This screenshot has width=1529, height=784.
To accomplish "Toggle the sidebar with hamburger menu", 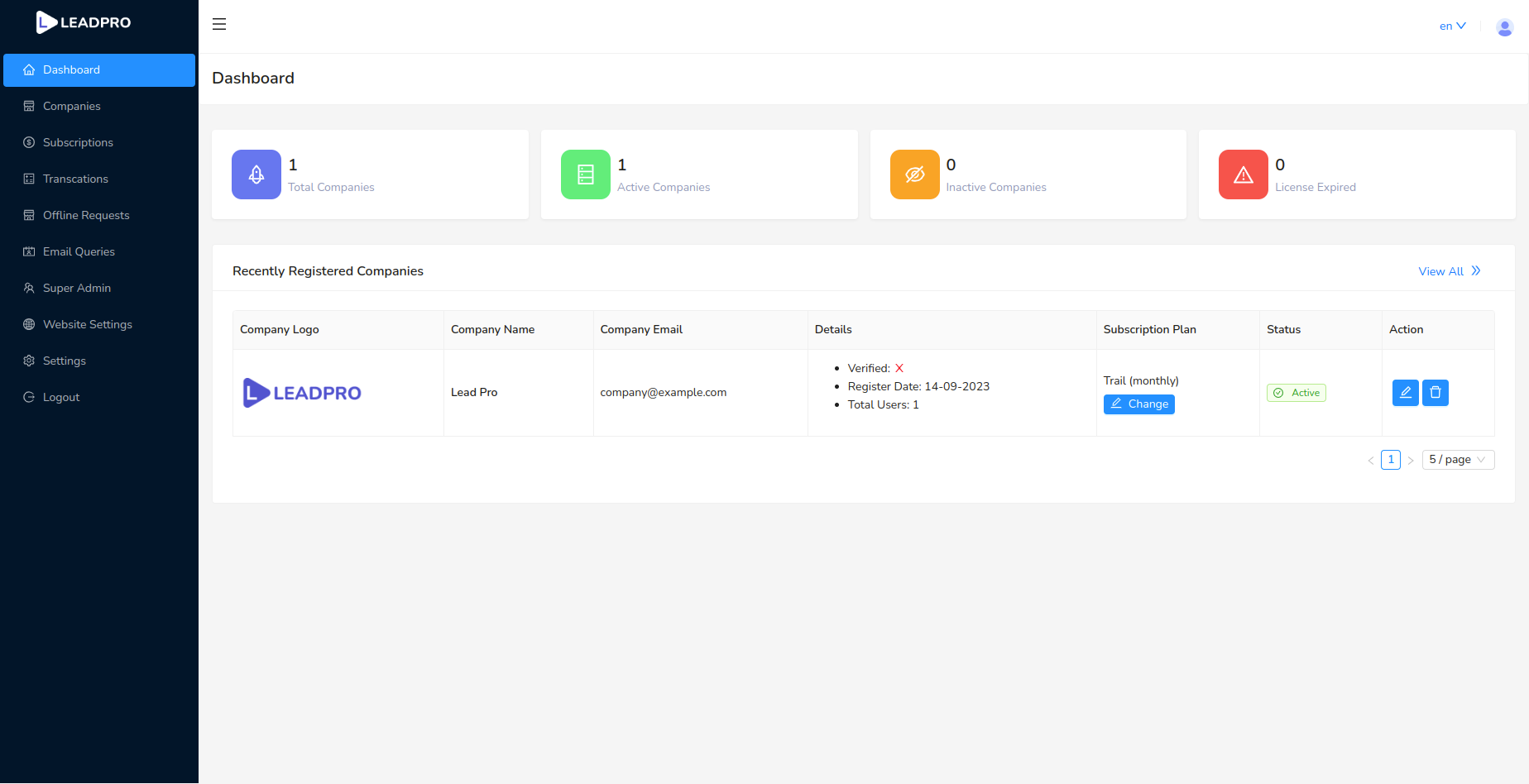I will pos(219,24).
